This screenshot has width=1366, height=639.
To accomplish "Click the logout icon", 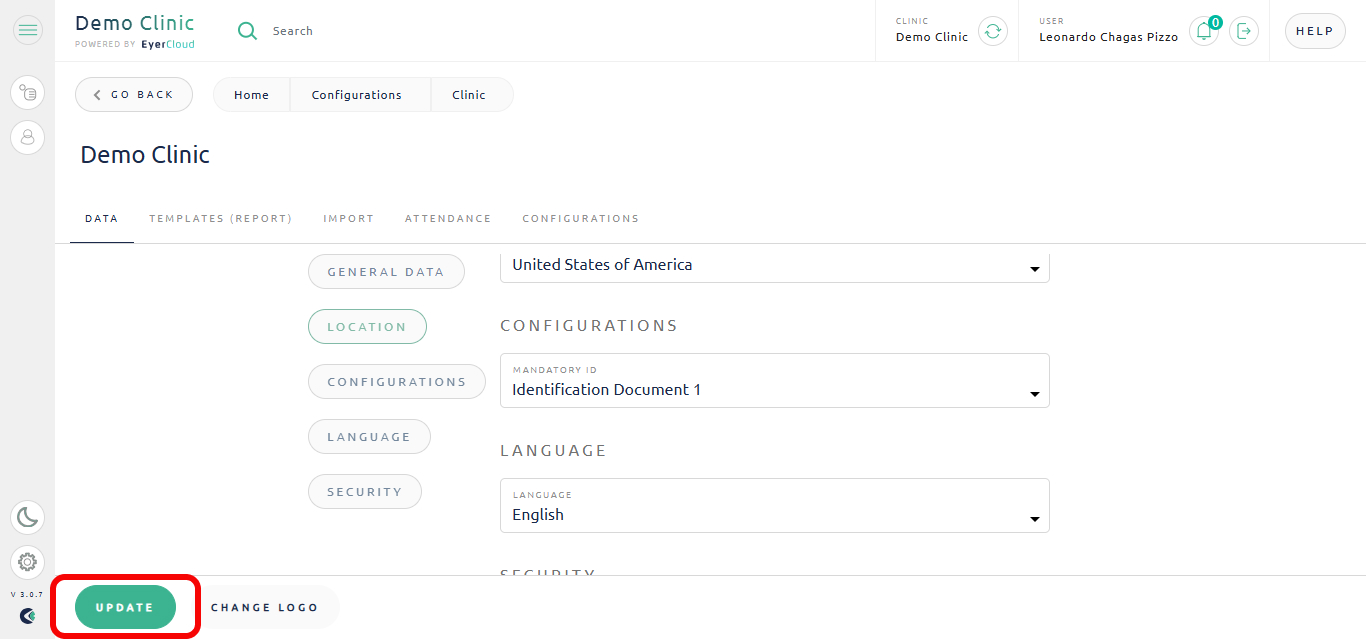I will pos(1244,31).
